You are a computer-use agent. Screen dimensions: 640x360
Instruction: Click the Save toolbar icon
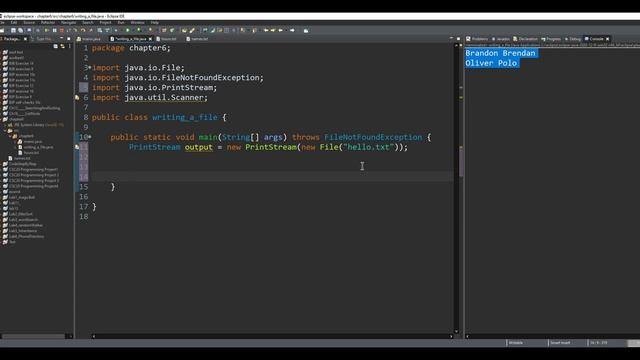[x=13, y=30]
